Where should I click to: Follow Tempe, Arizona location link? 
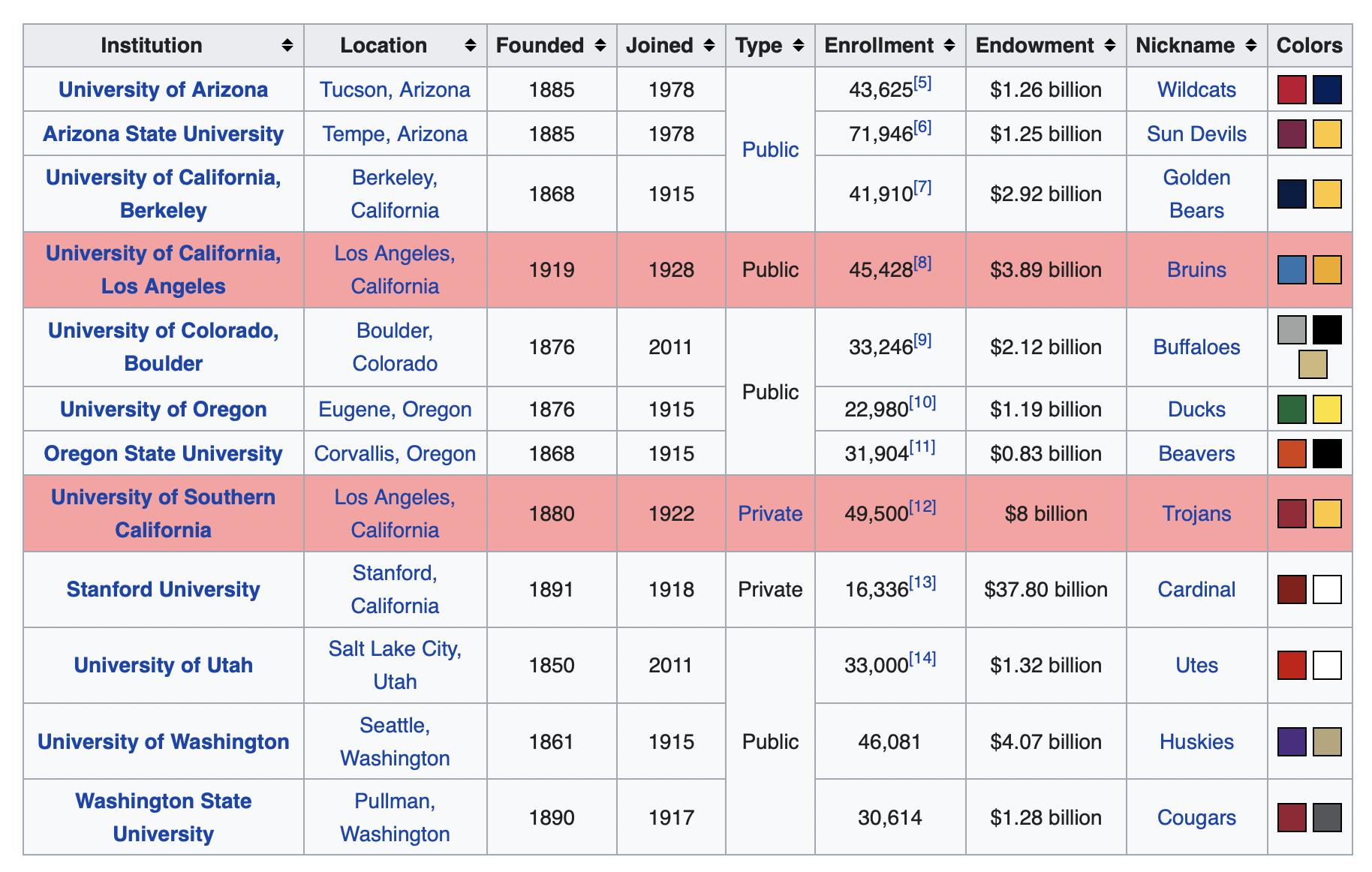tap(395, 134)
